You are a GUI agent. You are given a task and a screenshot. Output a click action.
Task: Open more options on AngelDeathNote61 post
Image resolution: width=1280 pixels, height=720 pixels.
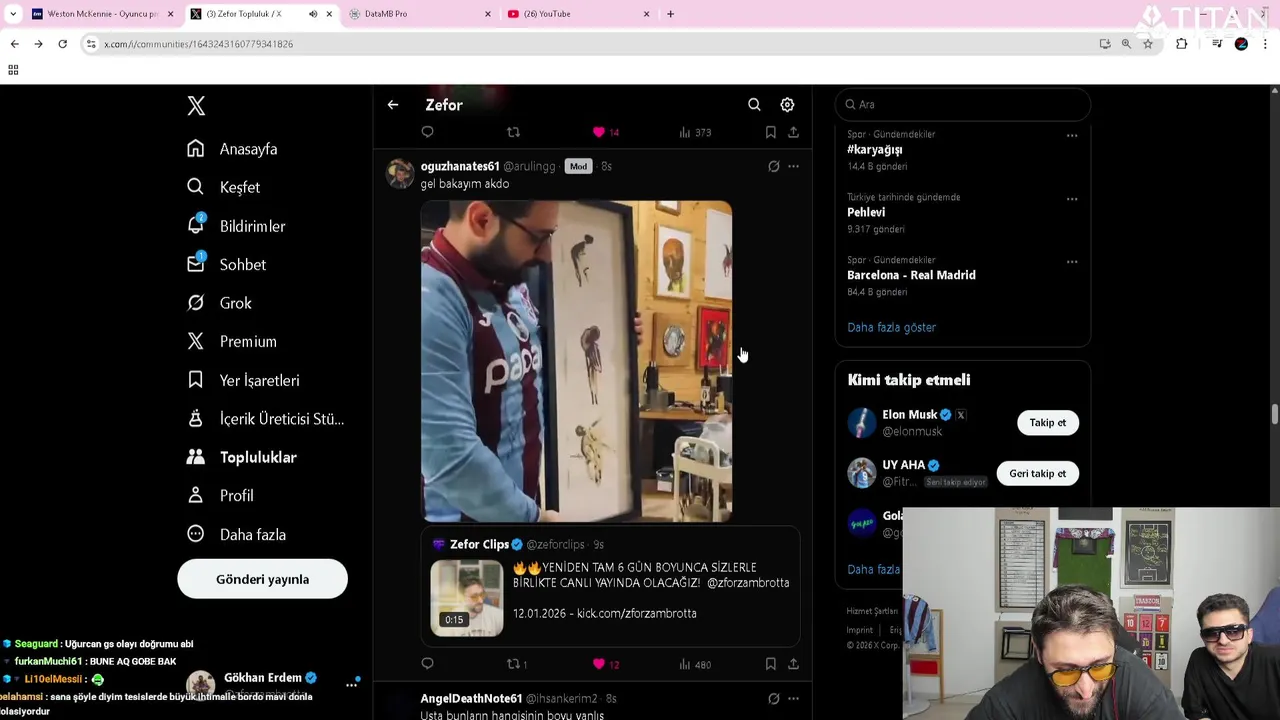coord(793,699)
